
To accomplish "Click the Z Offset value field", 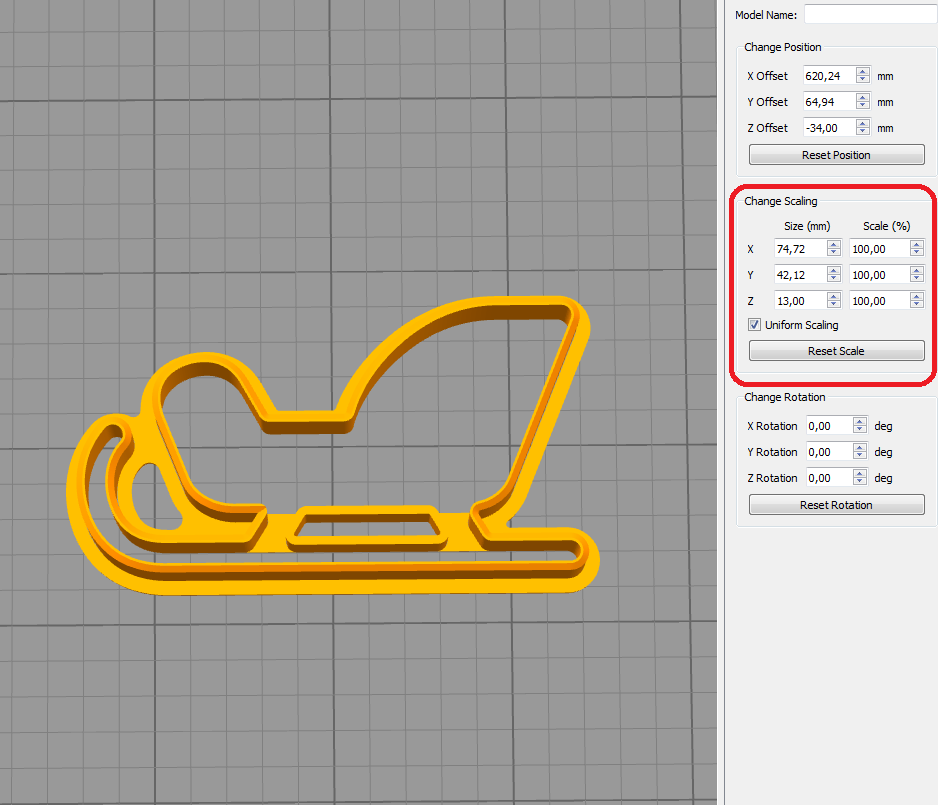I will point(829,127).
